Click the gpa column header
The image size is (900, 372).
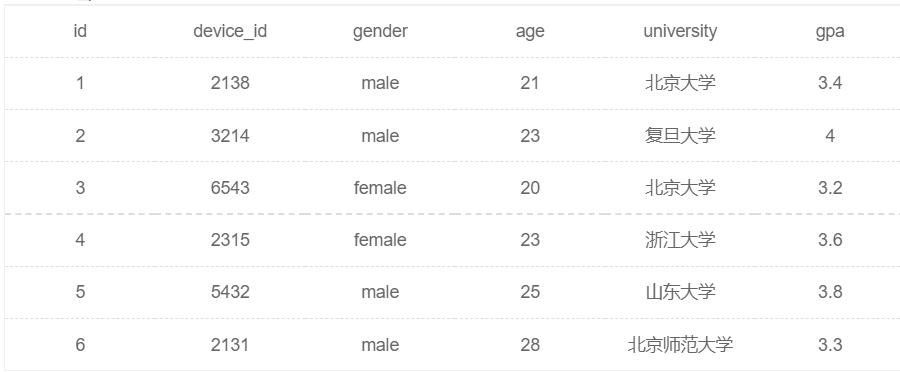[830, 31]
